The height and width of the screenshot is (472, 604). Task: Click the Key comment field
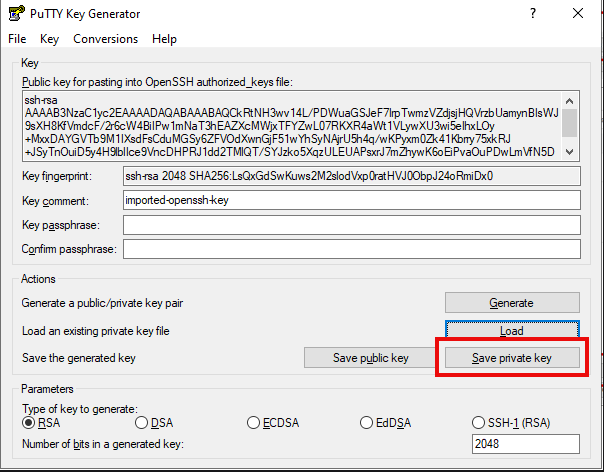click(x=352, y=200)
